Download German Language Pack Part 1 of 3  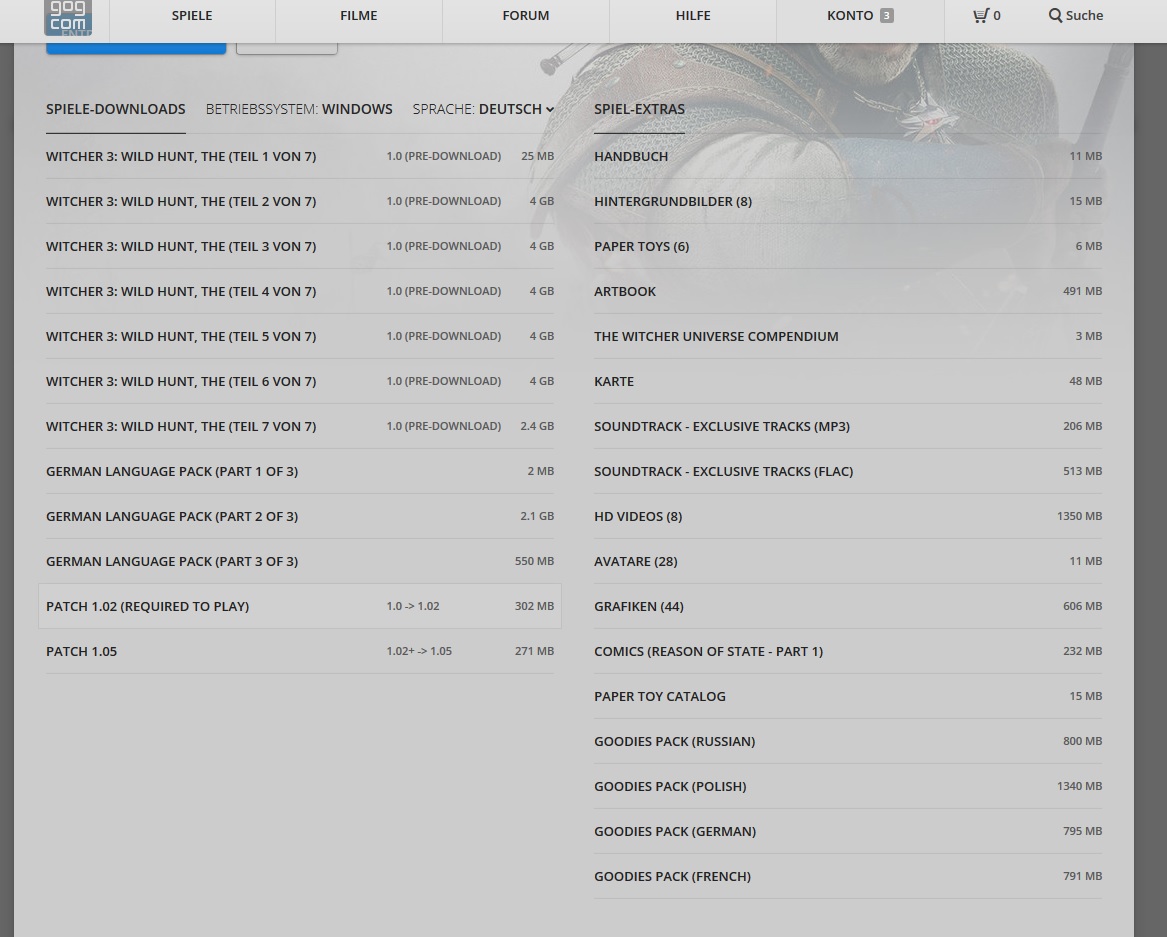pos(300,472)
